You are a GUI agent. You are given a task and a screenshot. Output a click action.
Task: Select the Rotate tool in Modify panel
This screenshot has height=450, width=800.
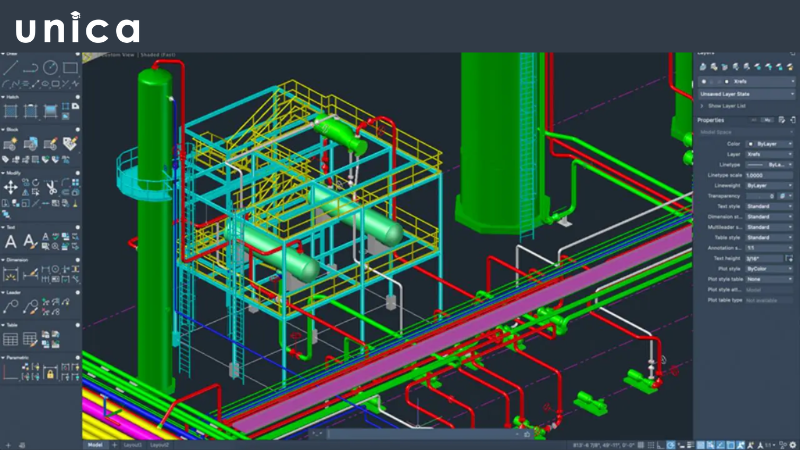pos(35,182)
